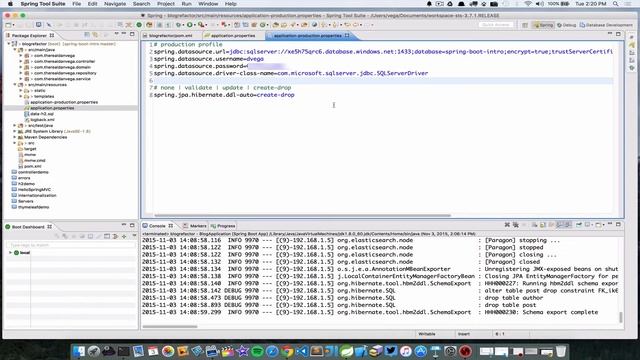Open the File menu

pos(76,4)
